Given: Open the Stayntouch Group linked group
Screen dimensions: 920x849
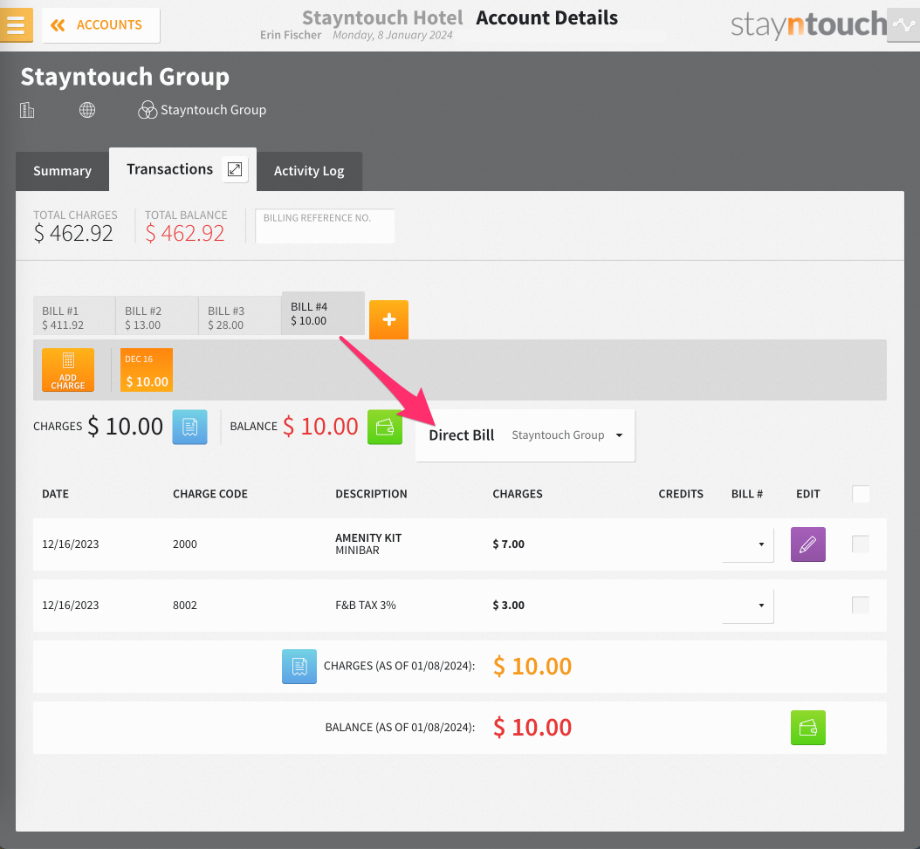Looking at the screenshot, I should pyautogui.click(x=202, y=110).
